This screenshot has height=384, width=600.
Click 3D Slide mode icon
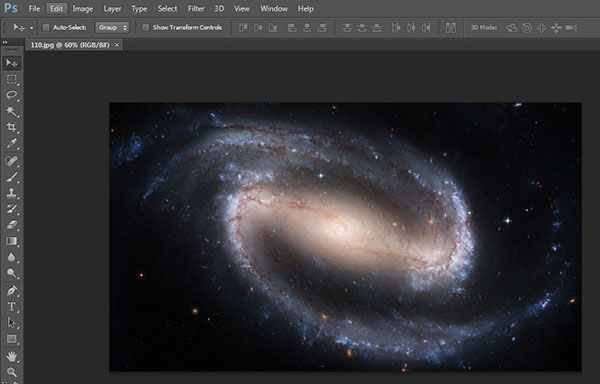click(556, 28)
